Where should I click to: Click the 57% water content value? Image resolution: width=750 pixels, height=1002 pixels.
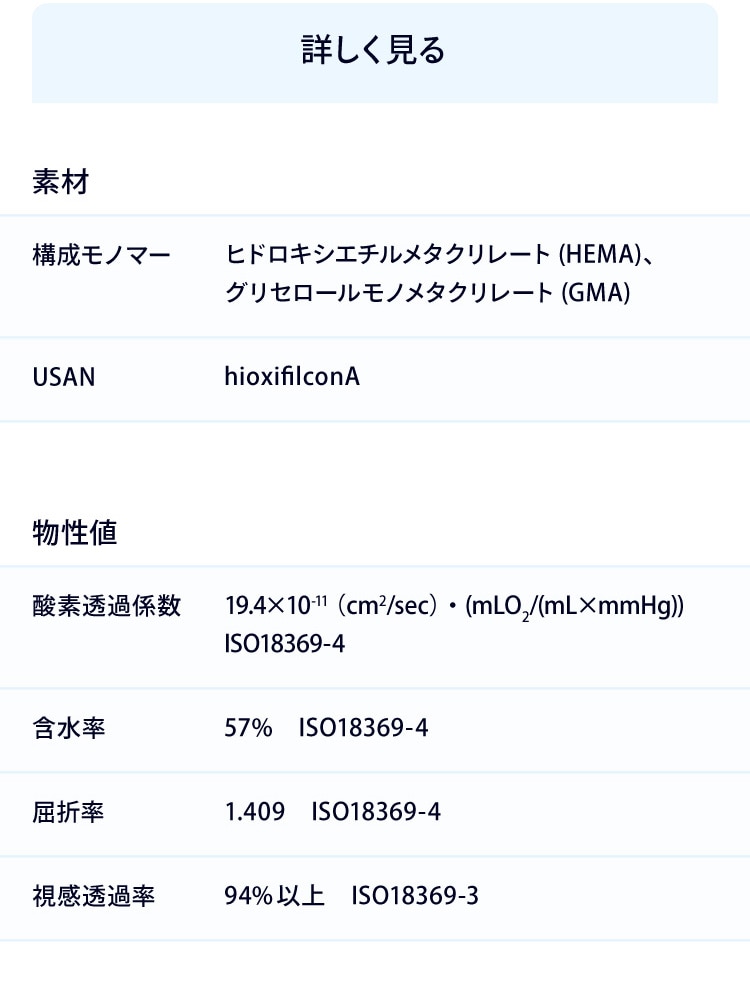coord(249,729)
